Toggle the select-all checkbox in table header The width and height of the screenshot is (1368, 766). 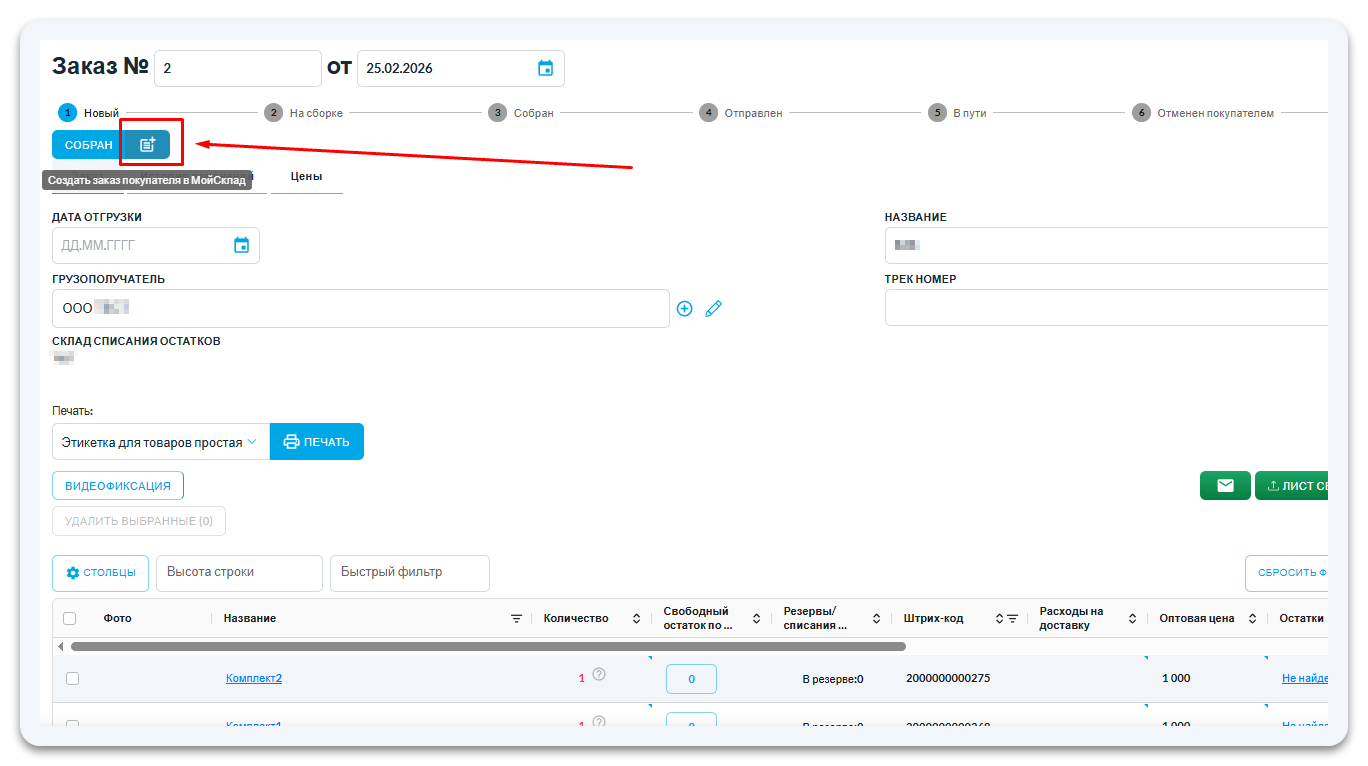tap(69, 619)
